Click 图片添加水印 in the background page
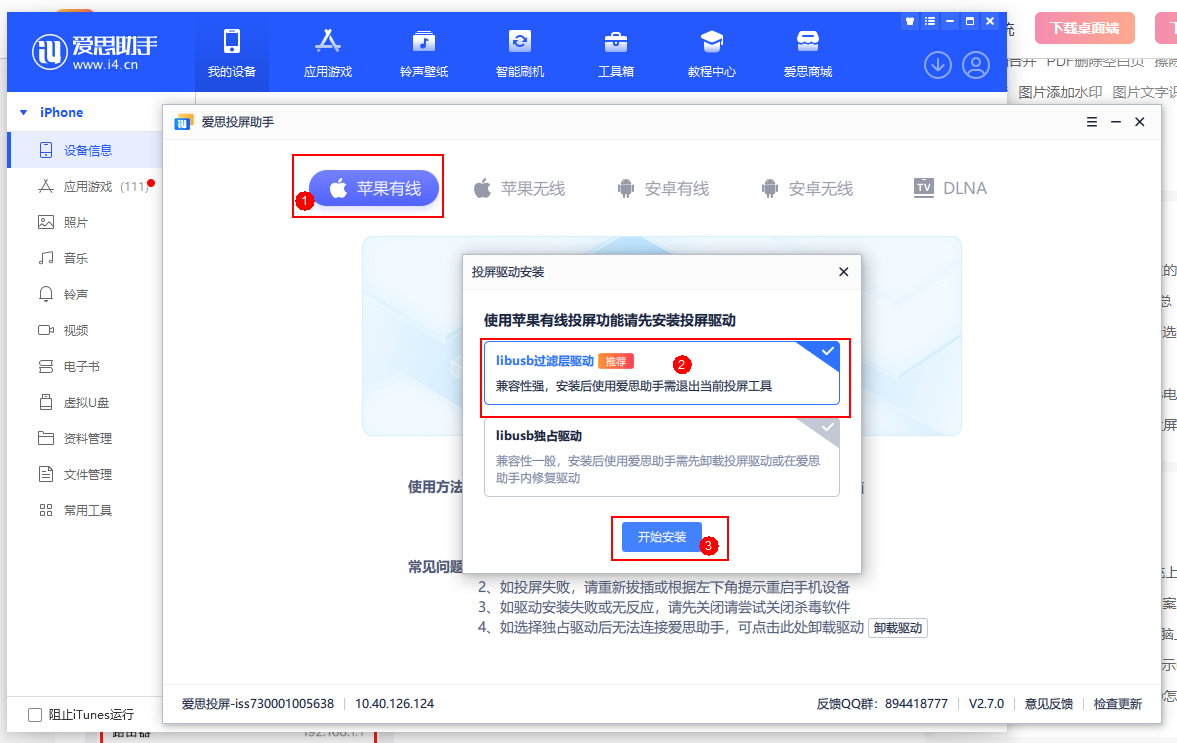Image resolution: width=1177 pixels, height=743 pixels. pos(1060,92)
